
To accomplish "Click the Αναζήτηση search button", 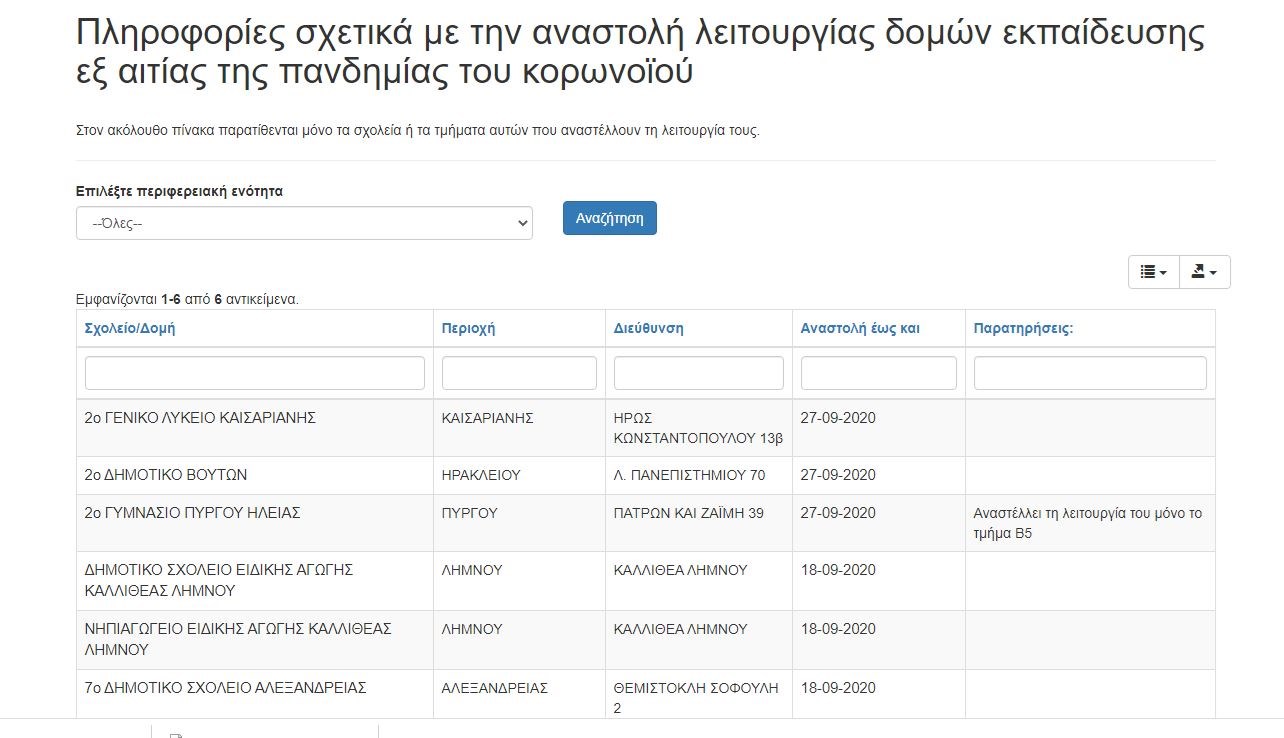I will (609, 218).
